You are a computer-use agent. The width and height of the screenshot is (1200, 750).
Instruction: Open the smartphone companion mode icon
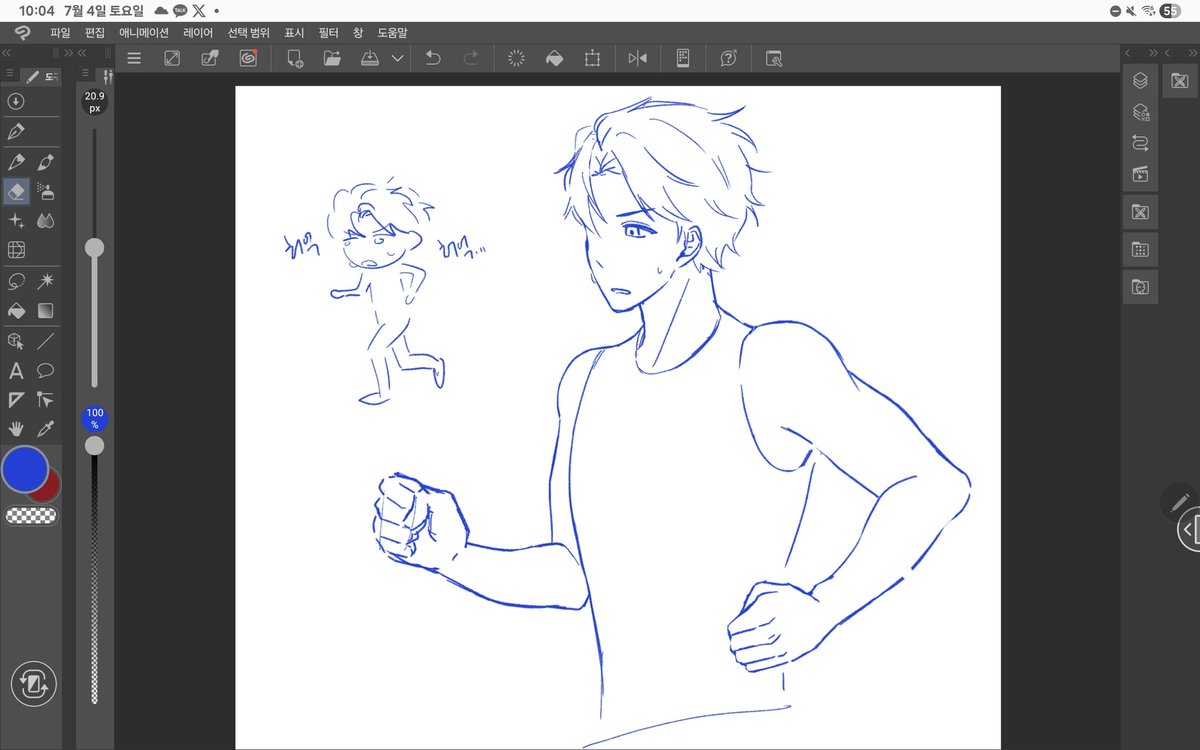tap(683, 58)
